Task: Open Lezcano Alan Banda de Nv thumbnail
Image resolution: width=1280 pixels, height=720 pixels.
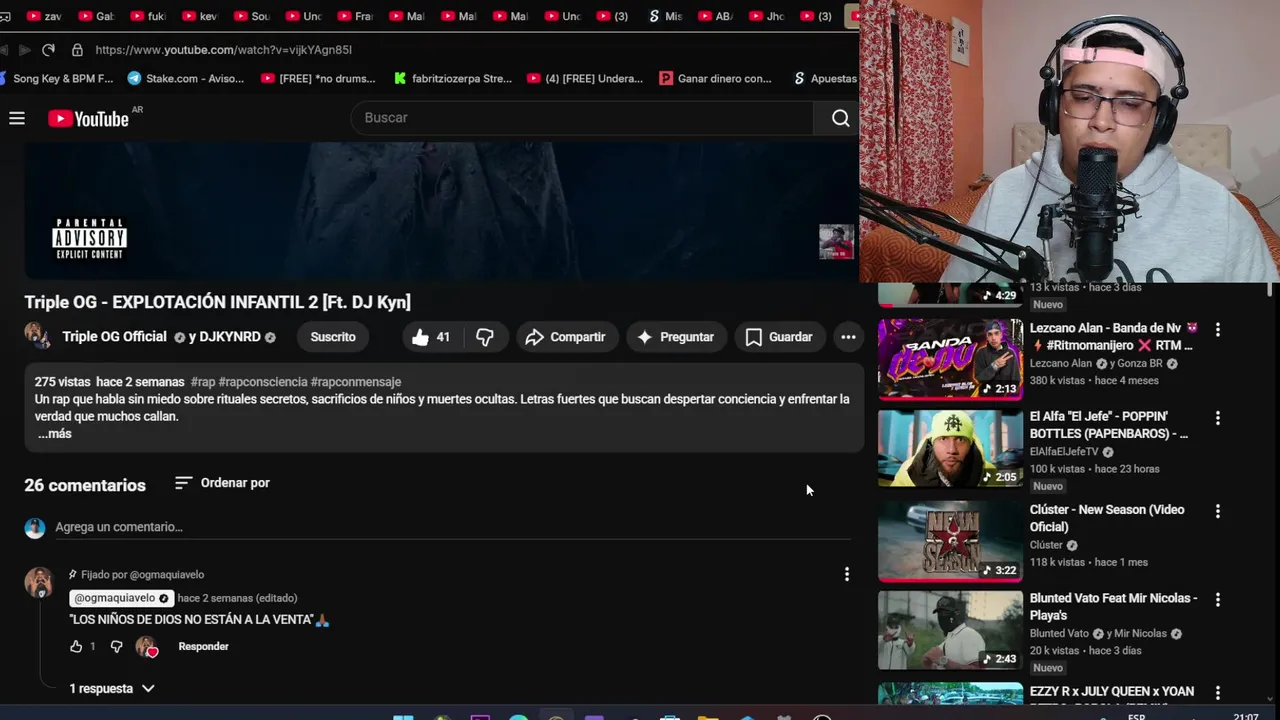Action: tap(950, 359)
